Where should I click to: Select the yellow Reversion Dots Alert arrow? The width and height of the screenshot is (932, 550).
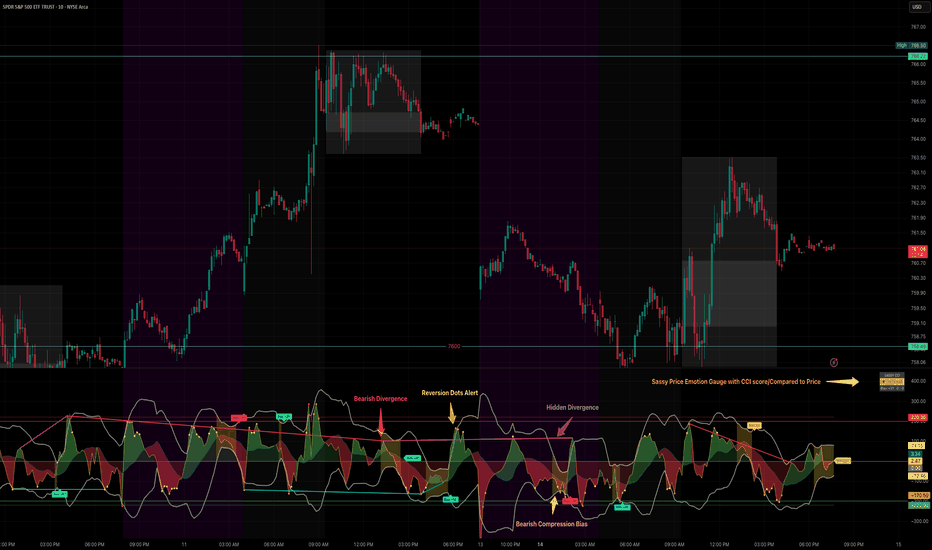[452, 413]
